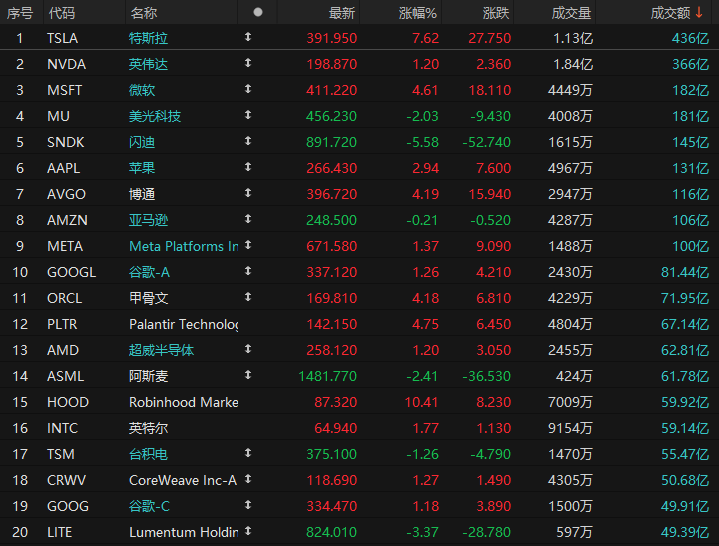This screenshot has height=546, width=719.
Task: Sort by the 涨跌 column header
Action: click(x=496, y=13)
